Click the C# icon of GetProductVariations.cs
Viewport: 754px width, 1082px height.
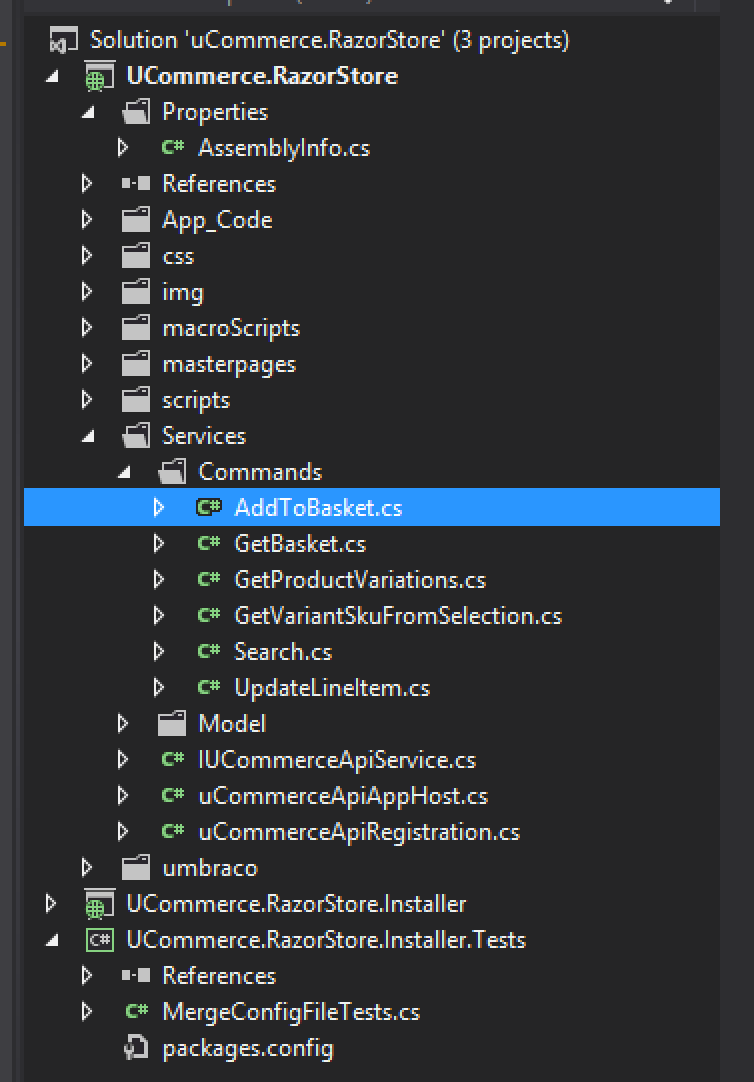pyautogui.click(x=208, y=580)
